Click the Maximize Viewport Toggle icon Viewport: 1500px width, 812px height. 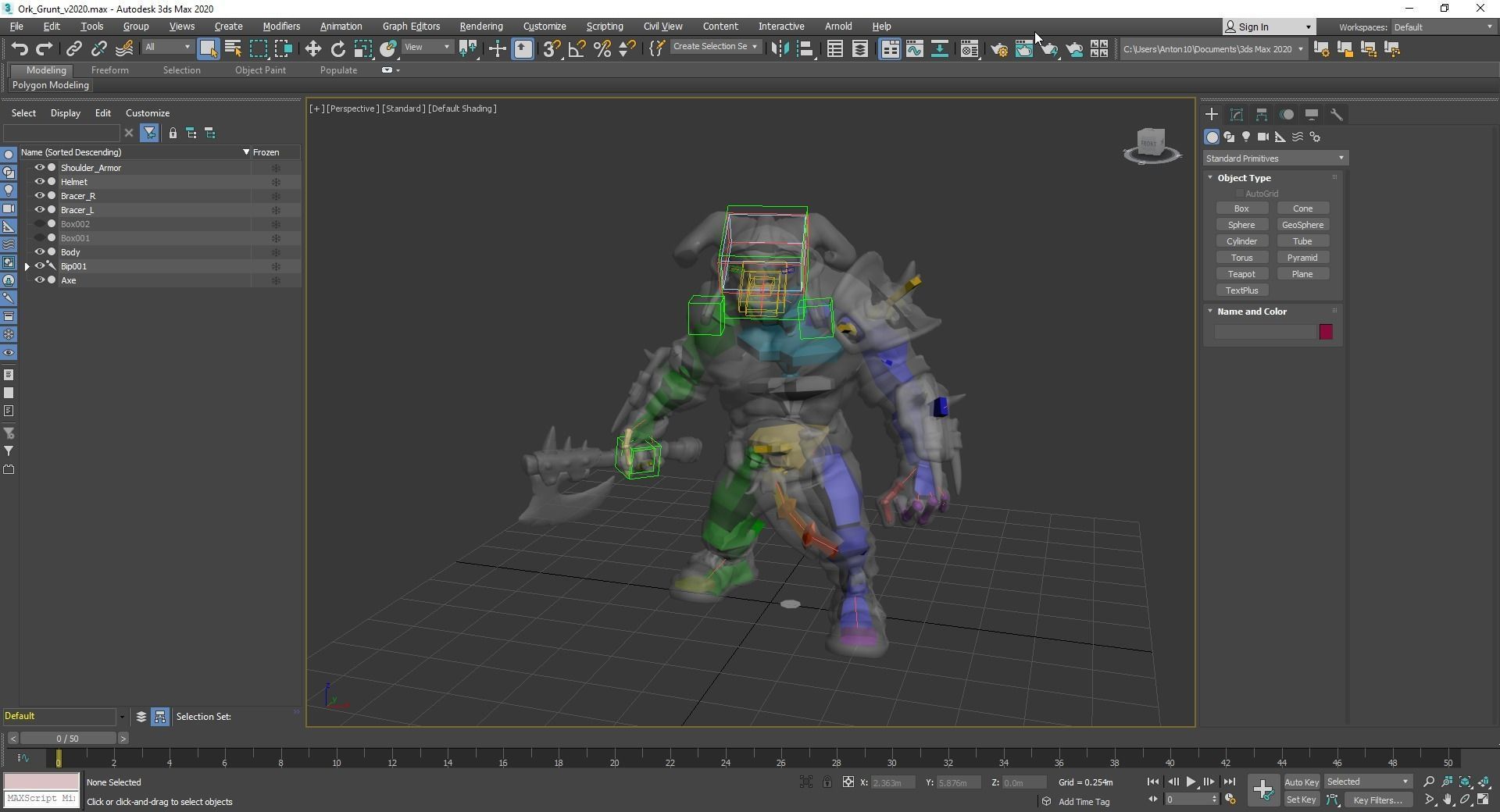click(x=1483, y=800)
